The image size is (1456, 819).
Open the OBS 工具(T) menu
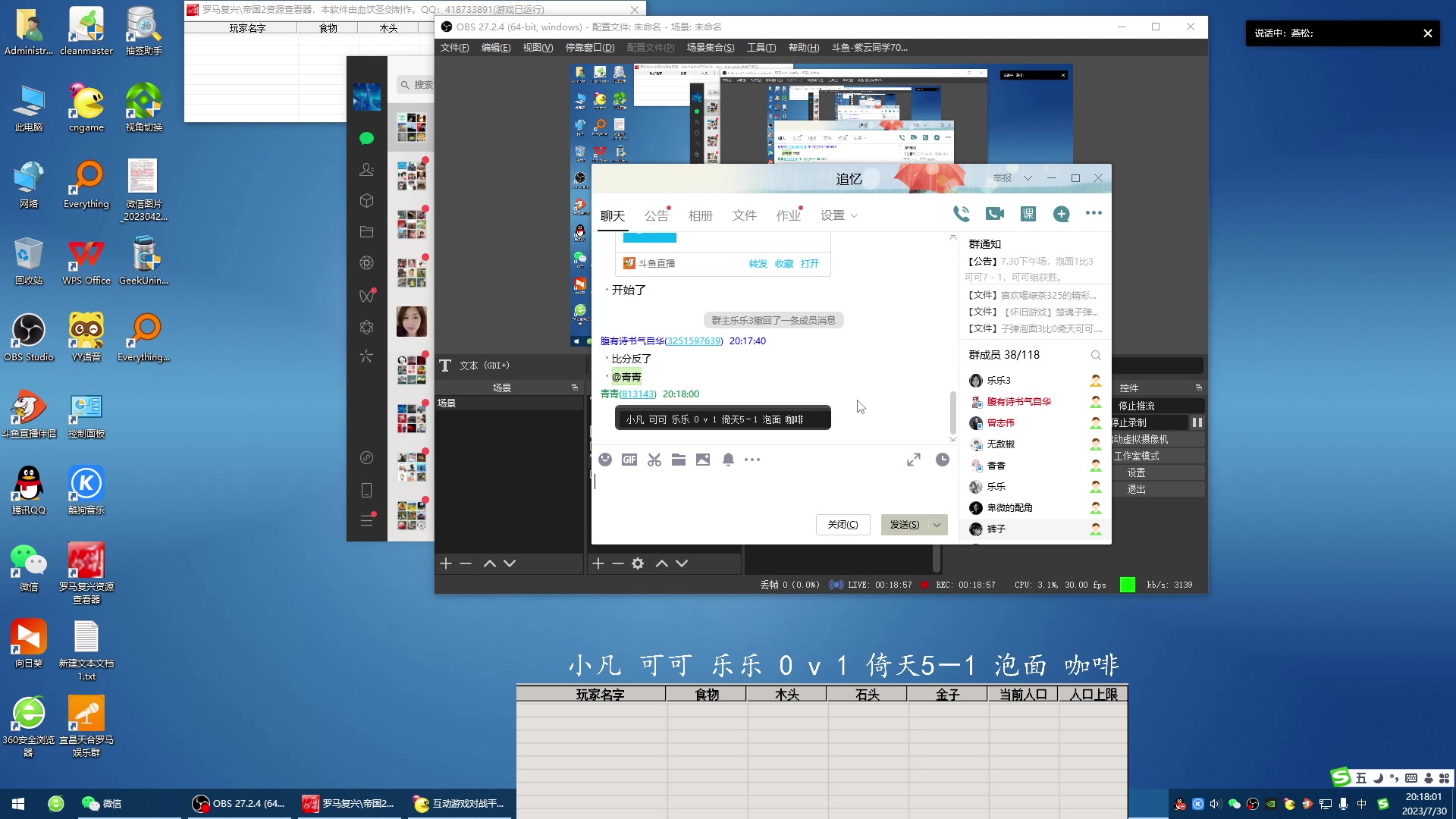(x=761, y=47)
